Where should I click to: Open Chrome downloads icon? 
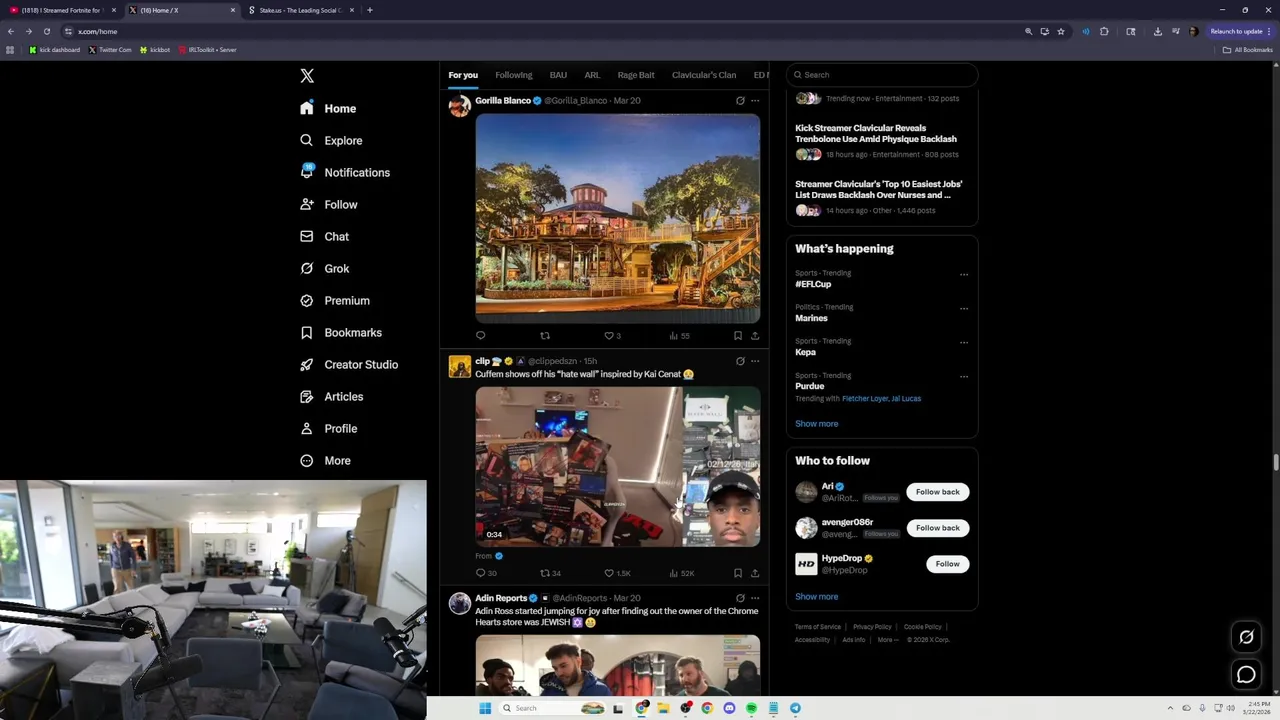coord(1157,31)
